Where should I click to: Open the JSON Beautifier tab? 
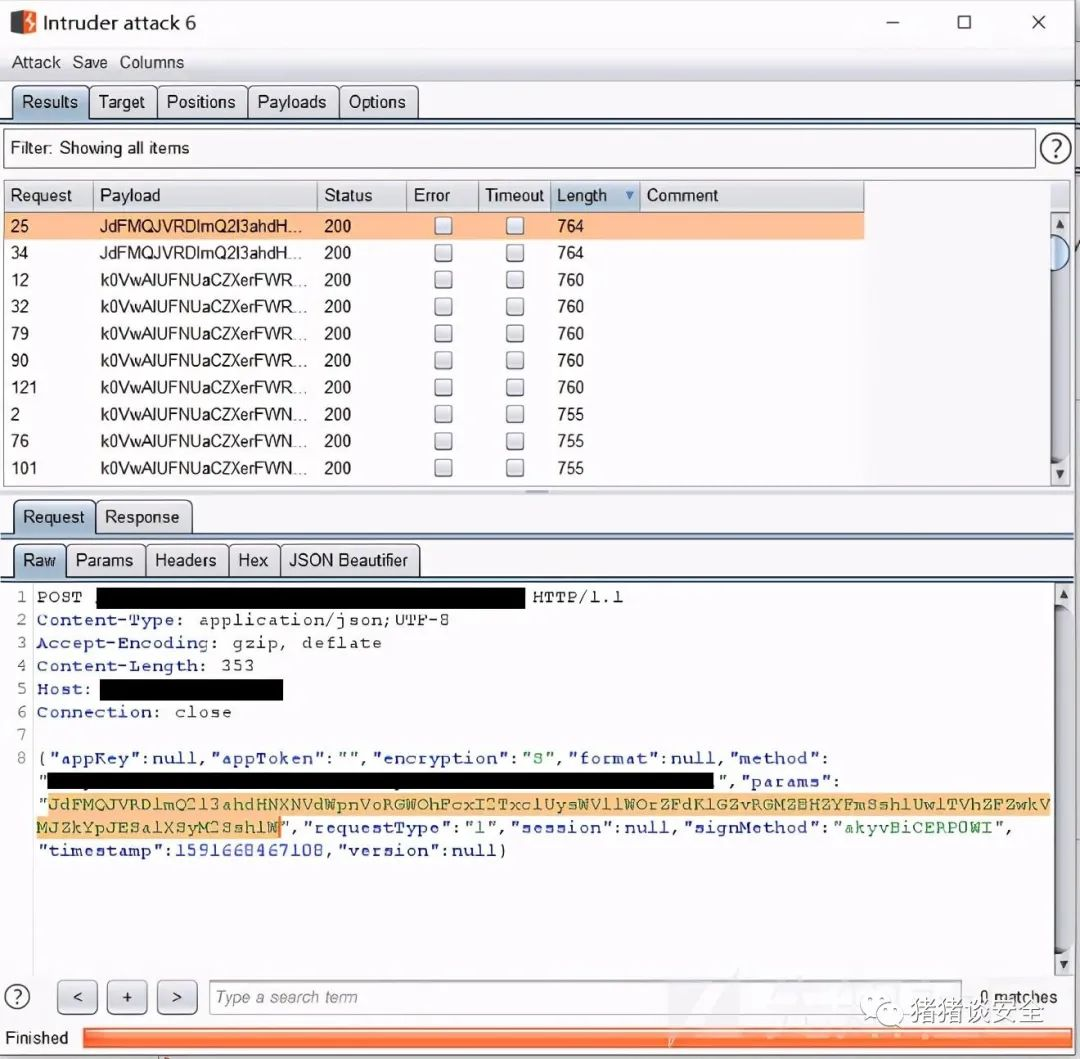[x=349, y=560]
